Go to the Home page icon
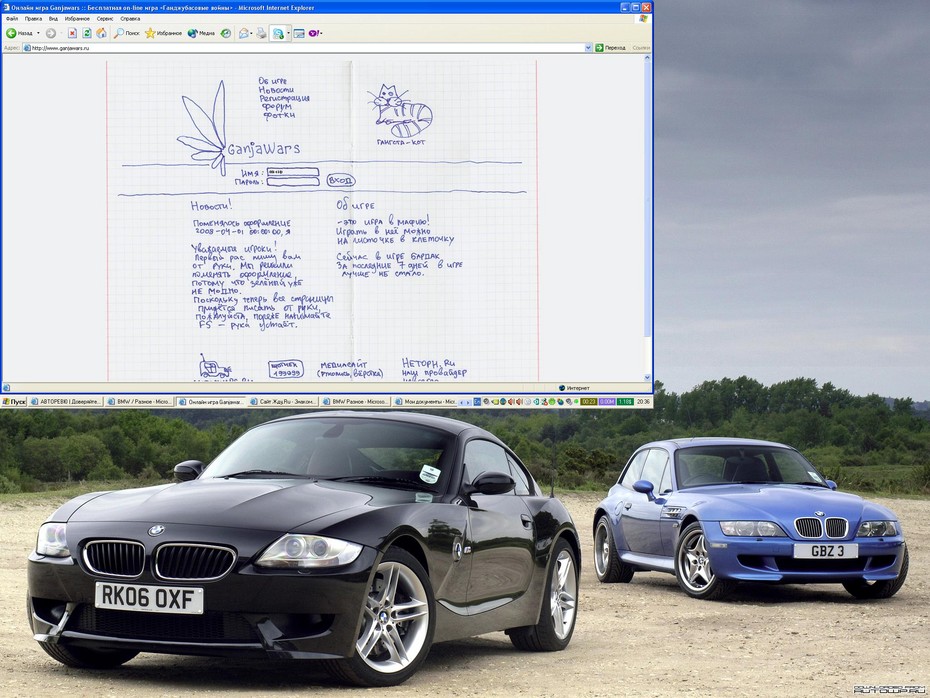 [101, 33]
